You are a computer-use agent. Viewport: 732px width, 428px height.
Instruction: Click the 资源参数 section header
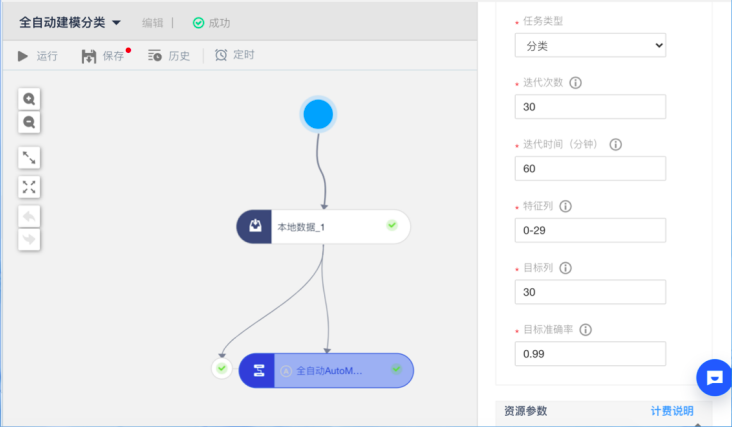pos(526,411)
